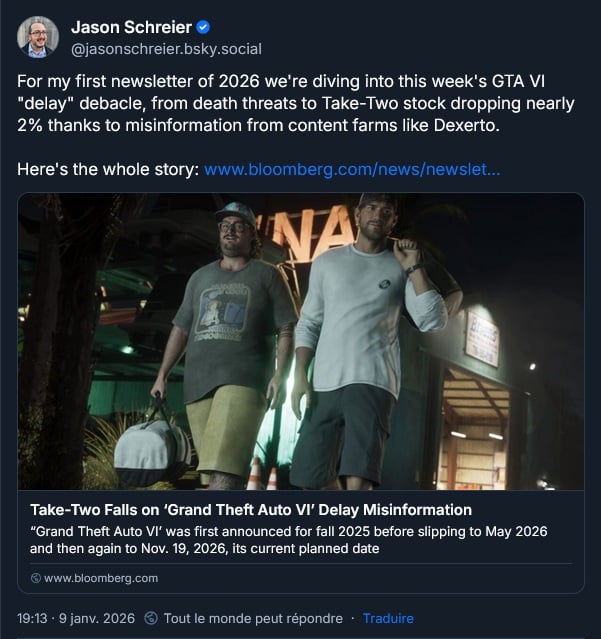Click the 9 janv. 2026 date
601x639 pixels.
98,618
